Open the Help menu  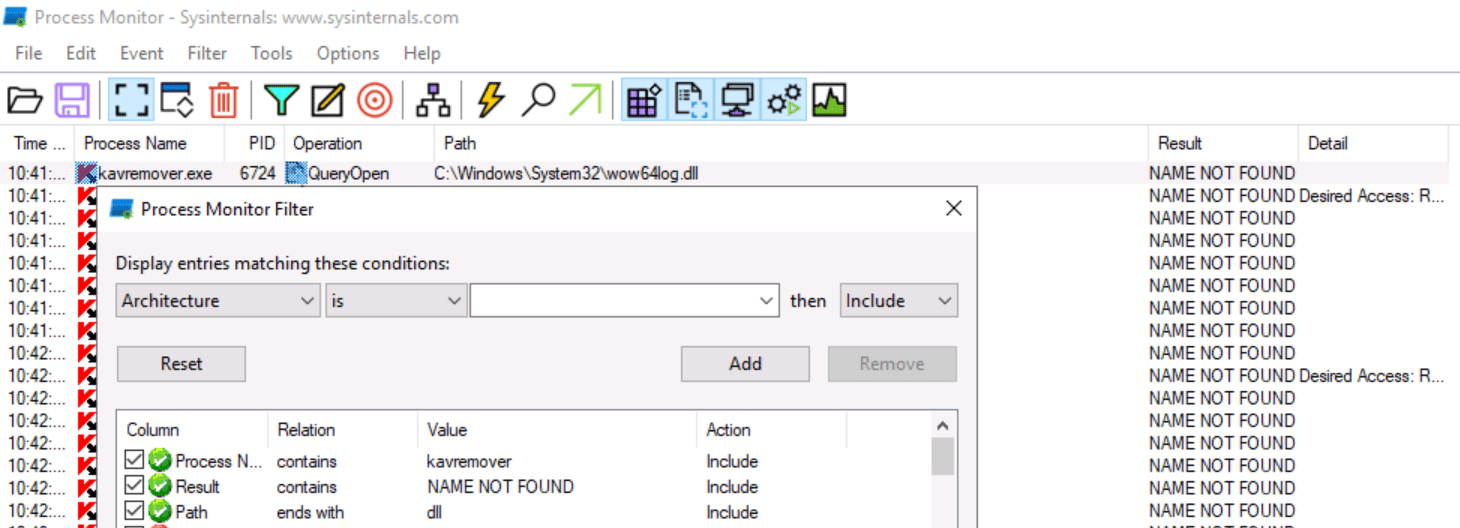422,53
